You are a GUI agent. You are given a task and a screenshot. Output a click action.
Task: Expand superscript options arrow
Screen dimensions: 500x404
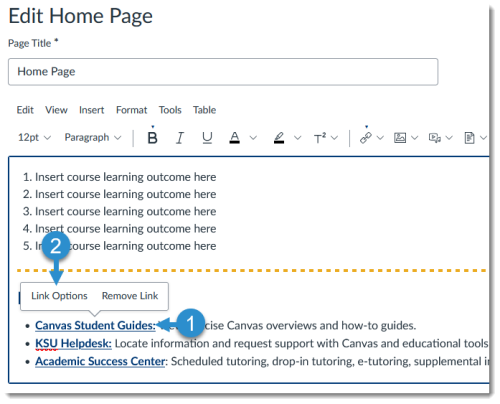(x=334, y=138)
